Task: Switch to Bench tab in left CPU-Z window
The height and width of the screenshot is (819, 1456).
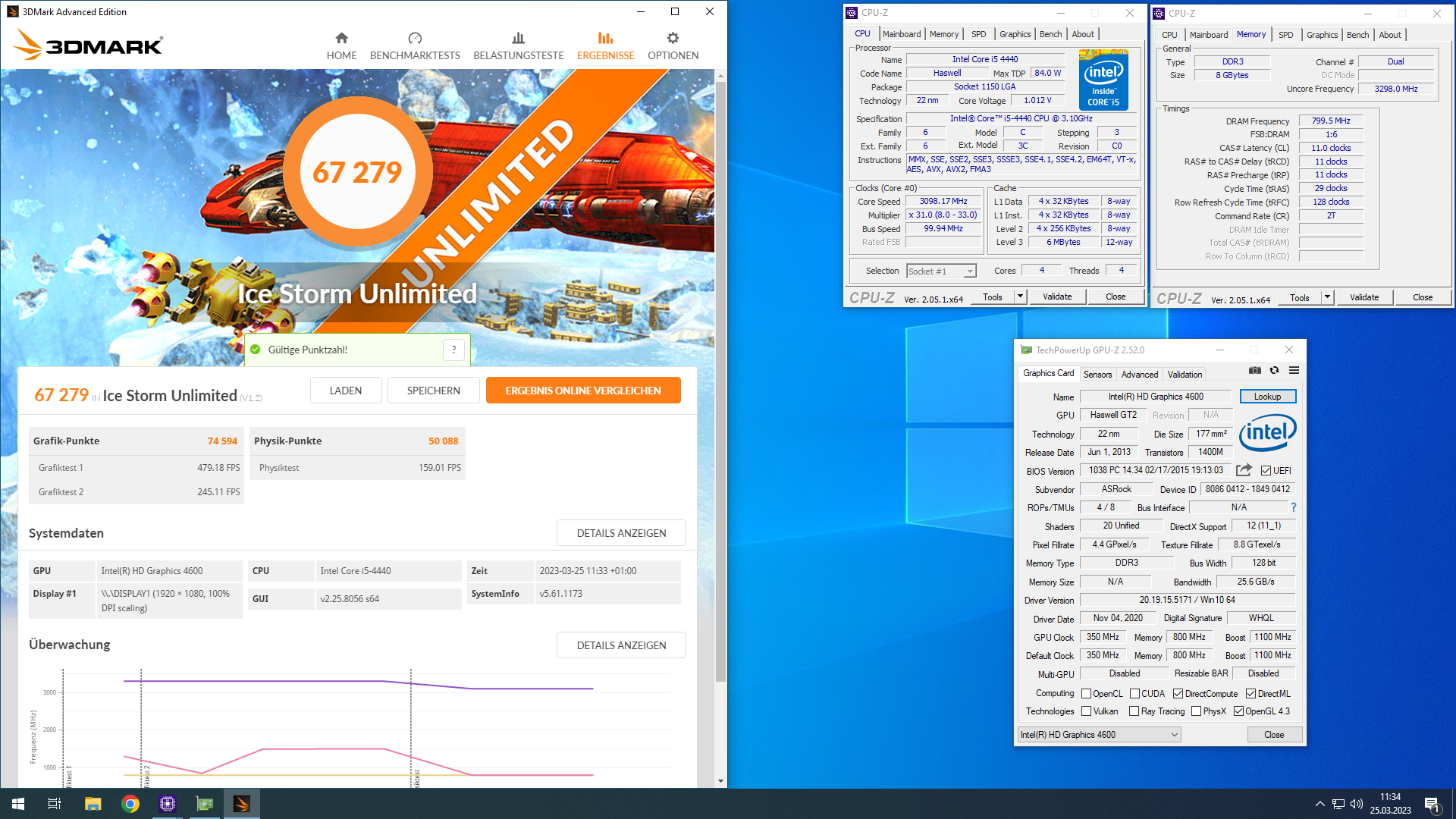Action: click(1050, 34)
